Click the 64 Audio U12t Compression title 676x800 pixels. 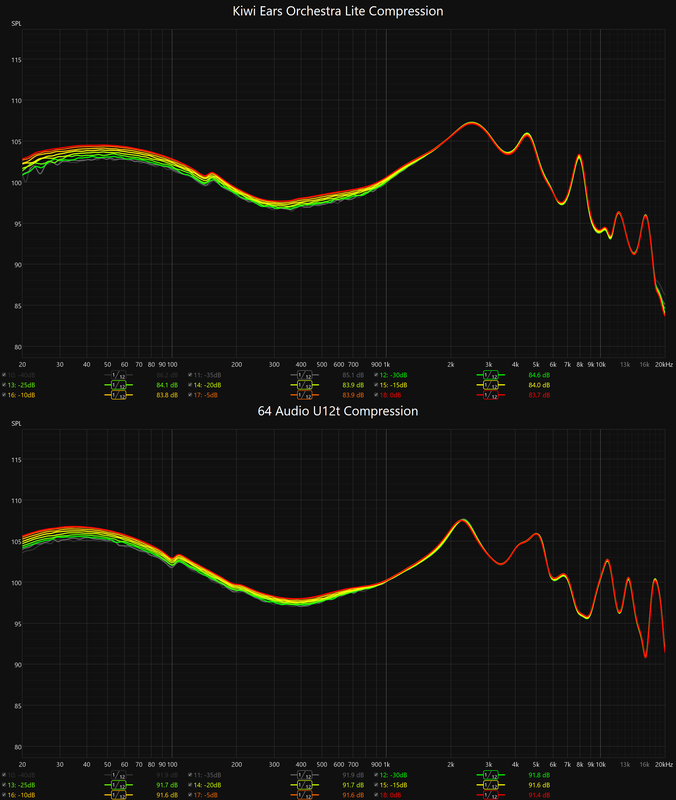pyautogui.click(x=338, y=411)
